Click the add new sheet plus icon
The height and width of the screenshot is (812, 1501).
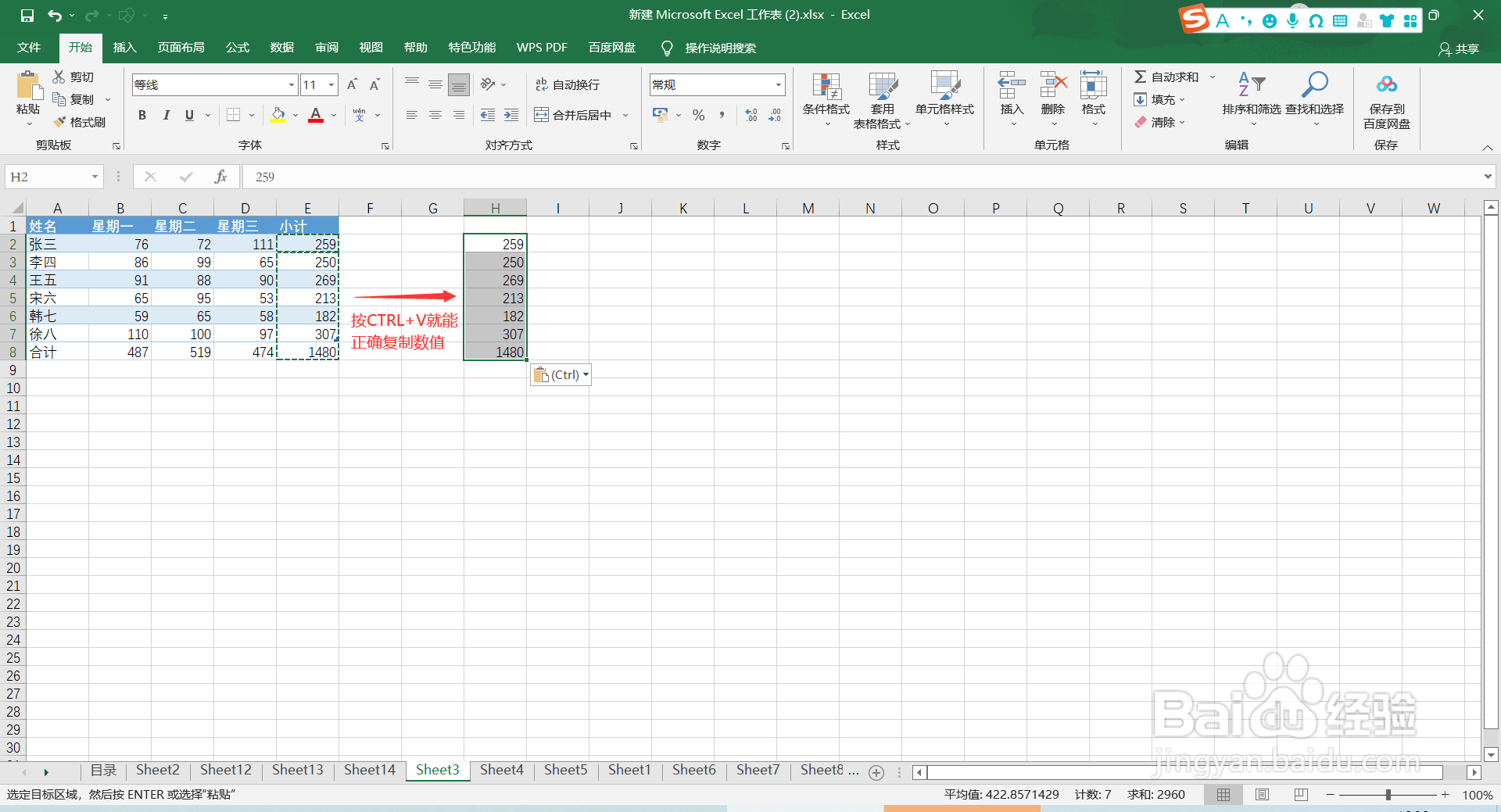pyautogui.click(x=876, y=772)
